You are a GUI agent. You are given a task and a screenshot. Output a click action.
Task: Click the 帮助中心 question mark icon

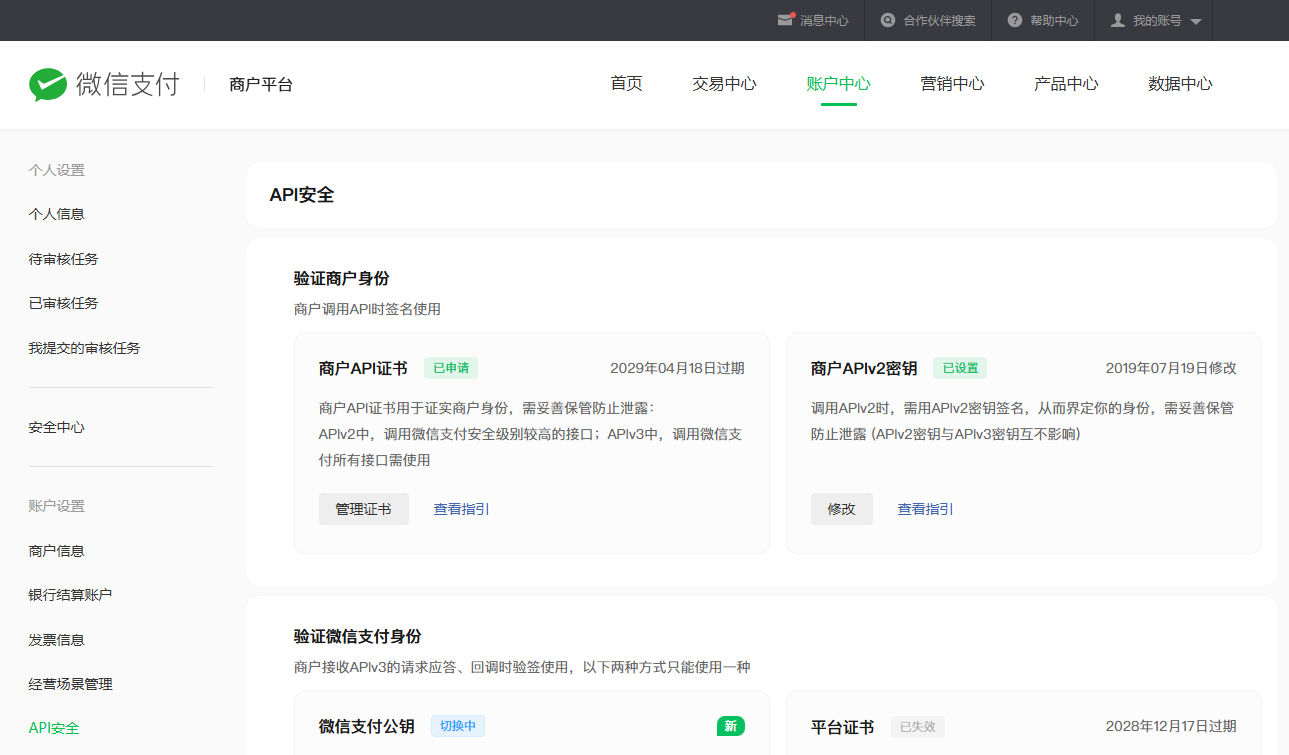pos(1015,20)
